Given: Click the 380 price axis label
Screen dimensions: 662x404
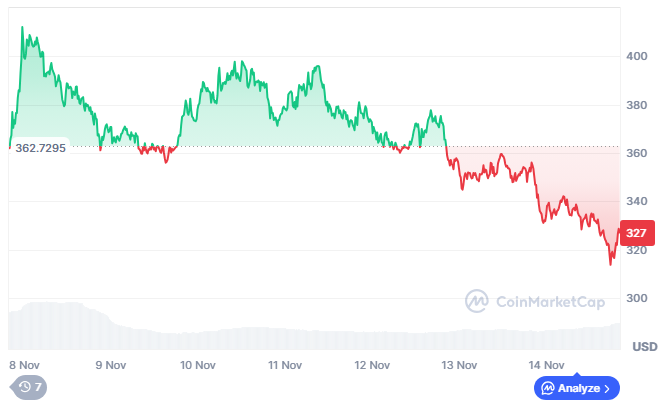Looking at the screenshot, I should pyautogui.click(x=636, y=105).
